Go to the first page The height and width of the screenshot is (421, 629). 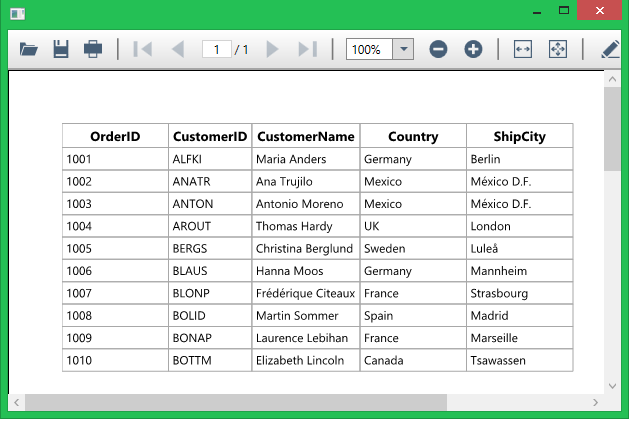click(x=142, y=49)
